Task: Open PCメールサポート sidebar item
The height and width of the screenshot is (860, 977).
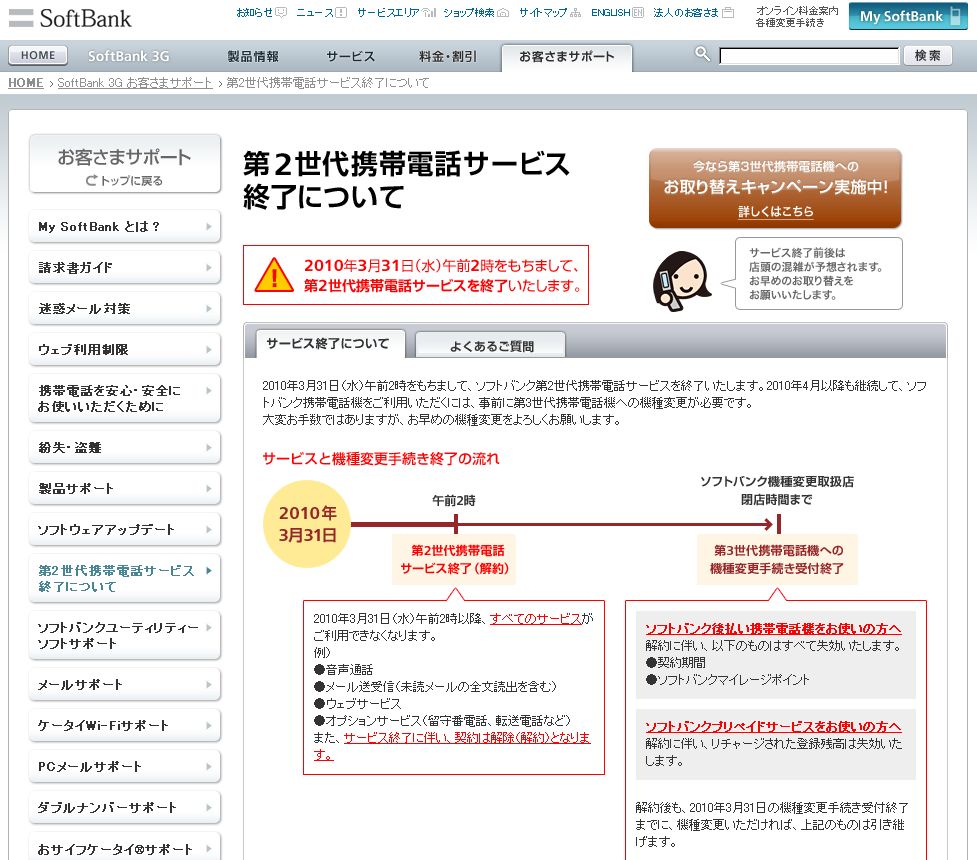Action: 125,767
